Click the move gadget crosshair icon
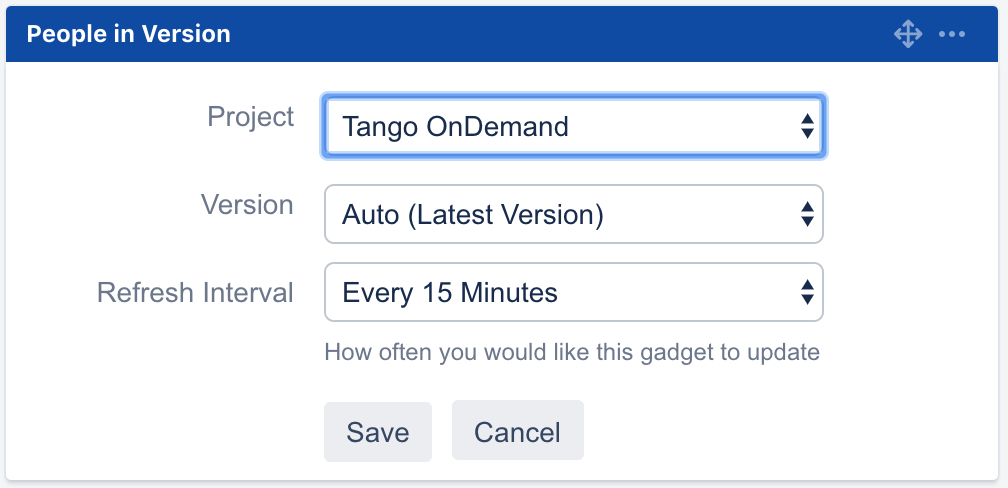 (907, 35)
